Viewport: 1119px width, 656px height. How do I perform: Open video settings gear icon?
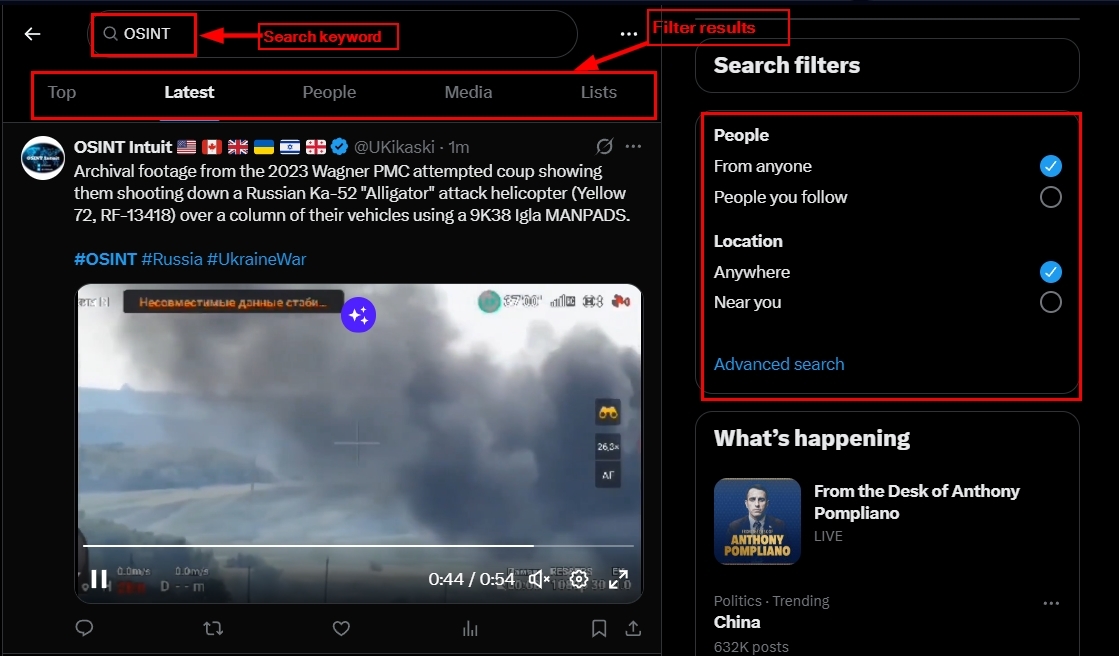579,579
